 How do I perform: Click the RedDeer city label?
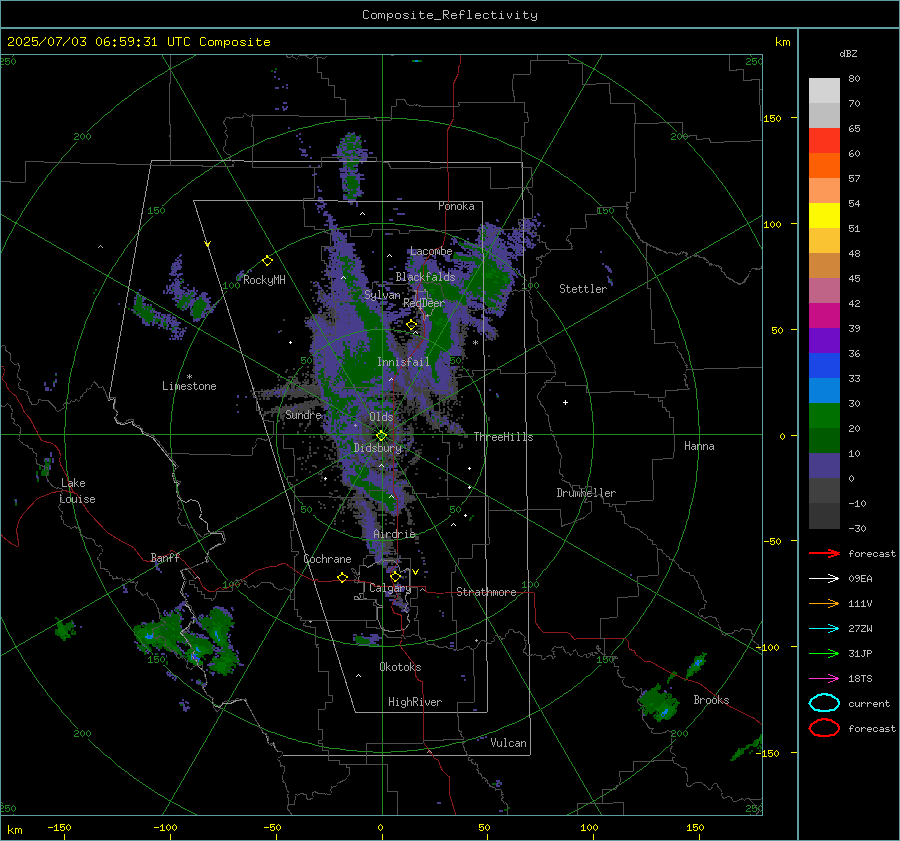pos(424,303)
